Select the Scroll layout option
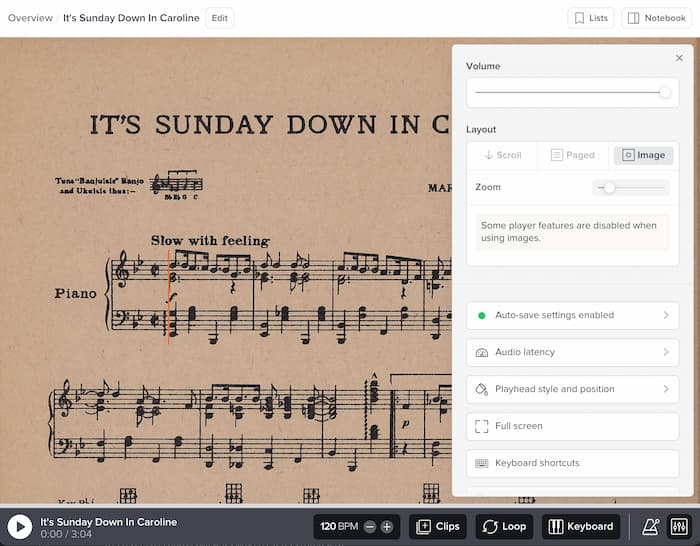 coord(502,155)
